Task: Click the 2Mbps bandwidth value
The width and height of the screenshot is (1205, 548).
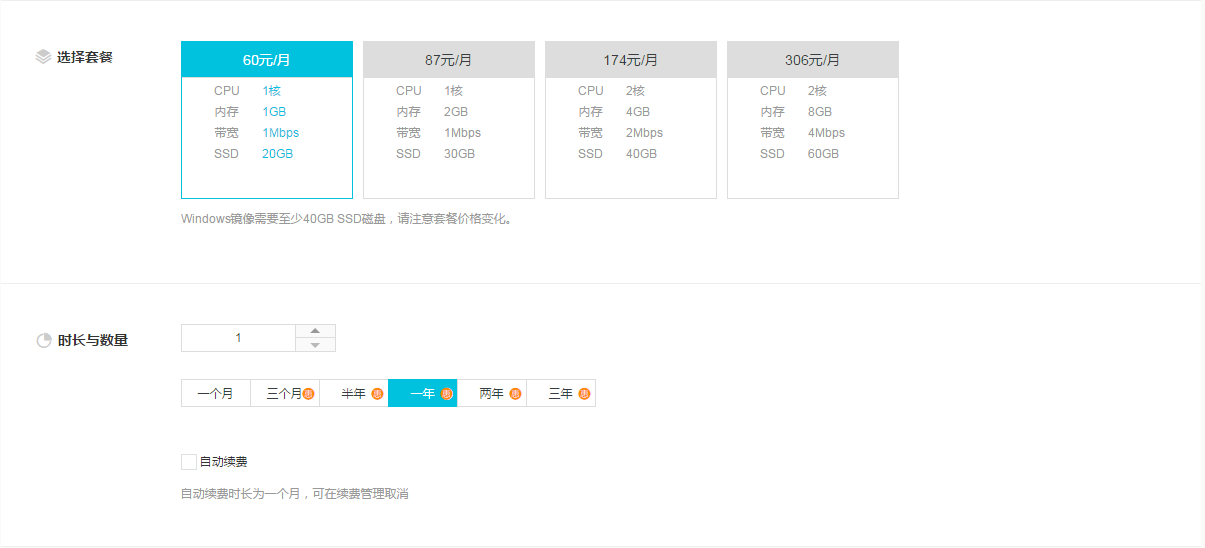Action: 645,133
